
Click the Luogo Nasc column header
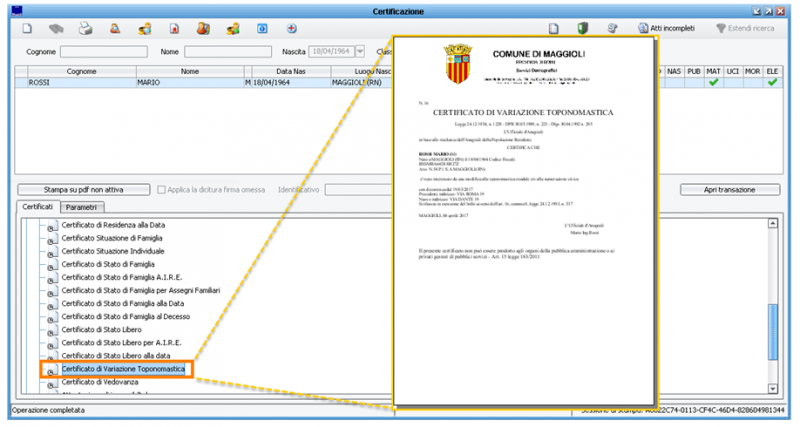361,71
